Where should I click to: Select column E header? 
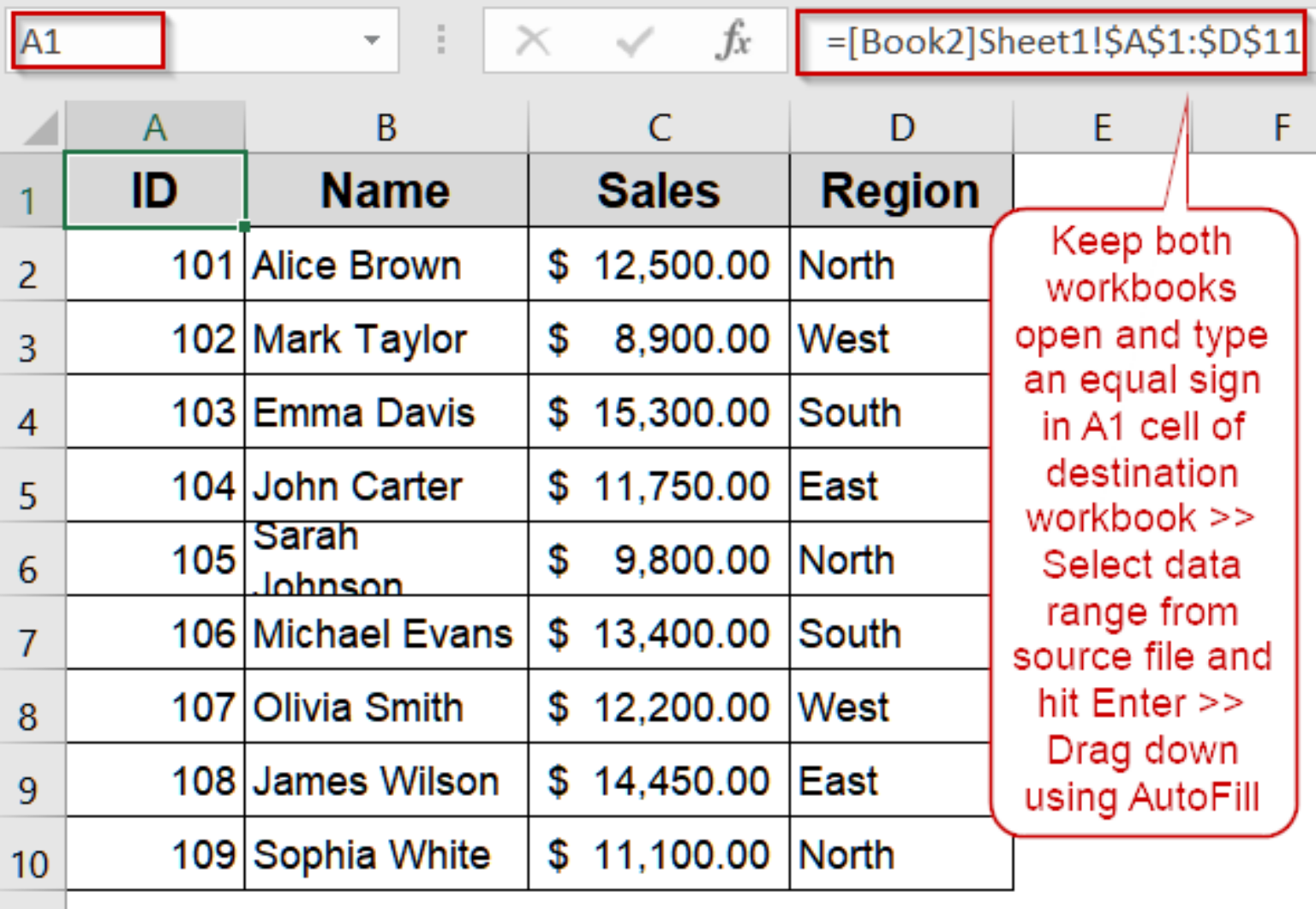pos(1102,127)
